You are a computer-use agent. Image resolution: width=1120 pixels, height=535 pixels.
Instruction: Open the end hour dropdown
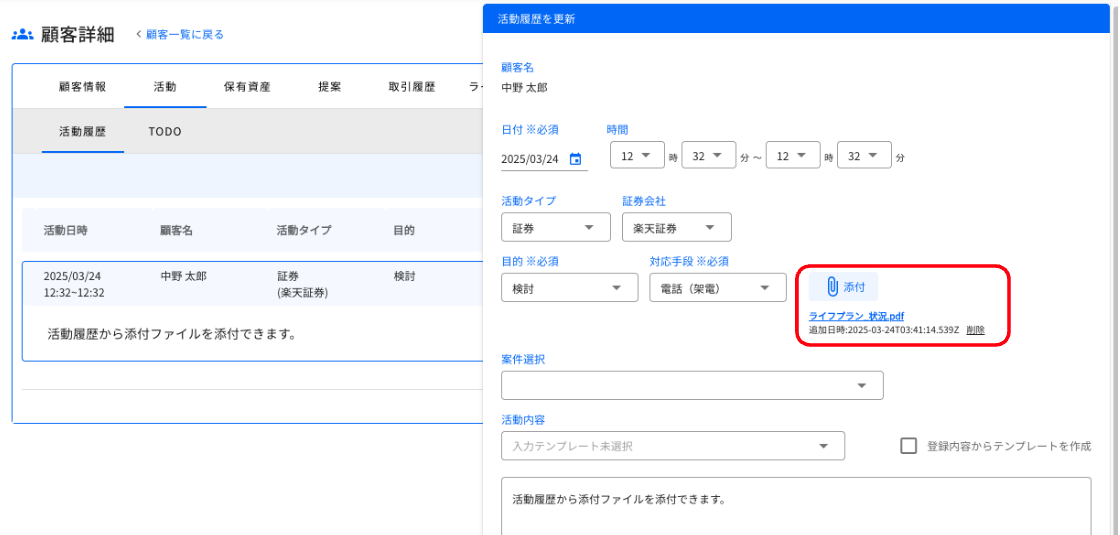tap(793, 155)
